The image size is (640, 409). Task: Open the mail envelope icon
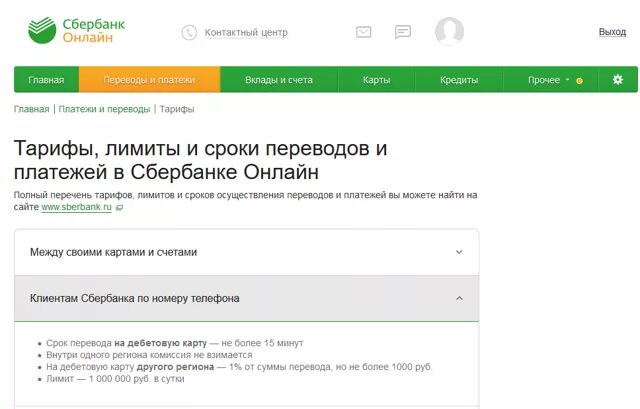pyautogui.click(x=363, y=32)
